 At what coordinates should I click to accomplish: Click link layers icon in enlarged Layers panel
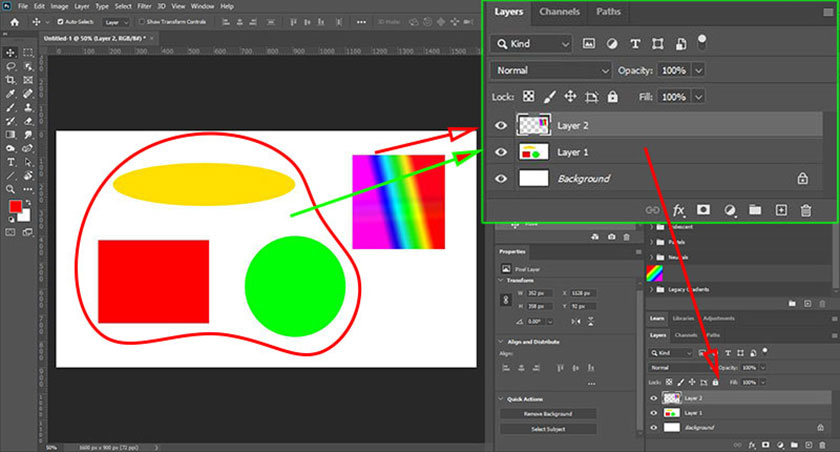(x=652, y=210)
